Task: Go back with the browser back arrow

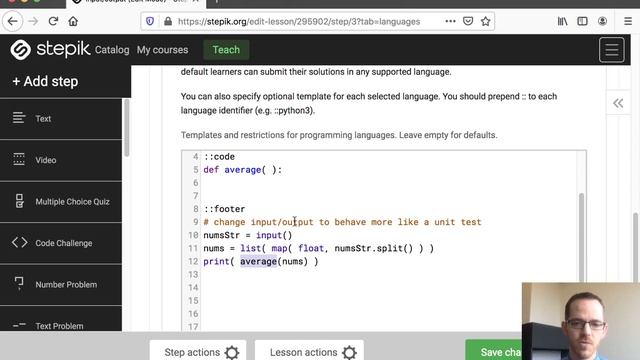Action: pyautogui.click(x=12, y=21)
